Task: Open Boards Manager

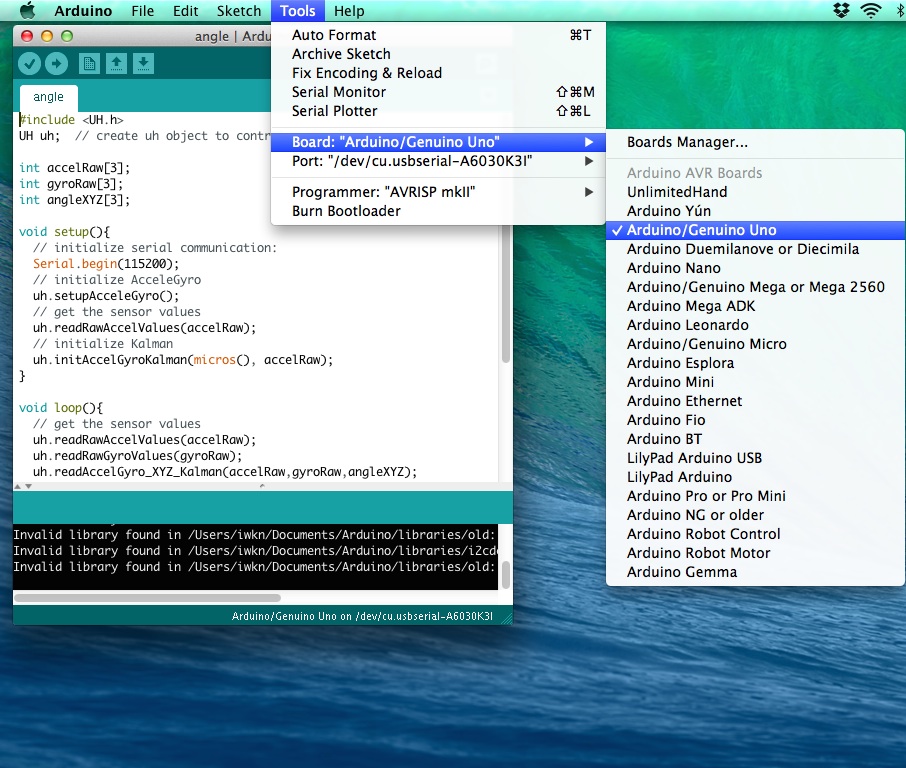Action: tap(755, 142)
